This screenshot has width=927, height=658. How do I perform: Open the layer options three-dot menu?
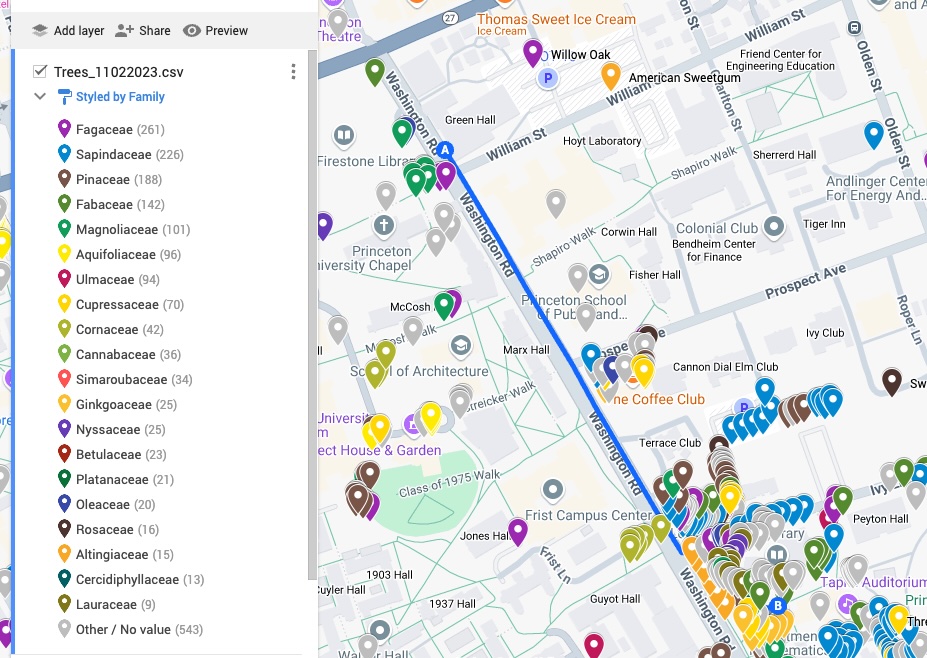[293, 72]
